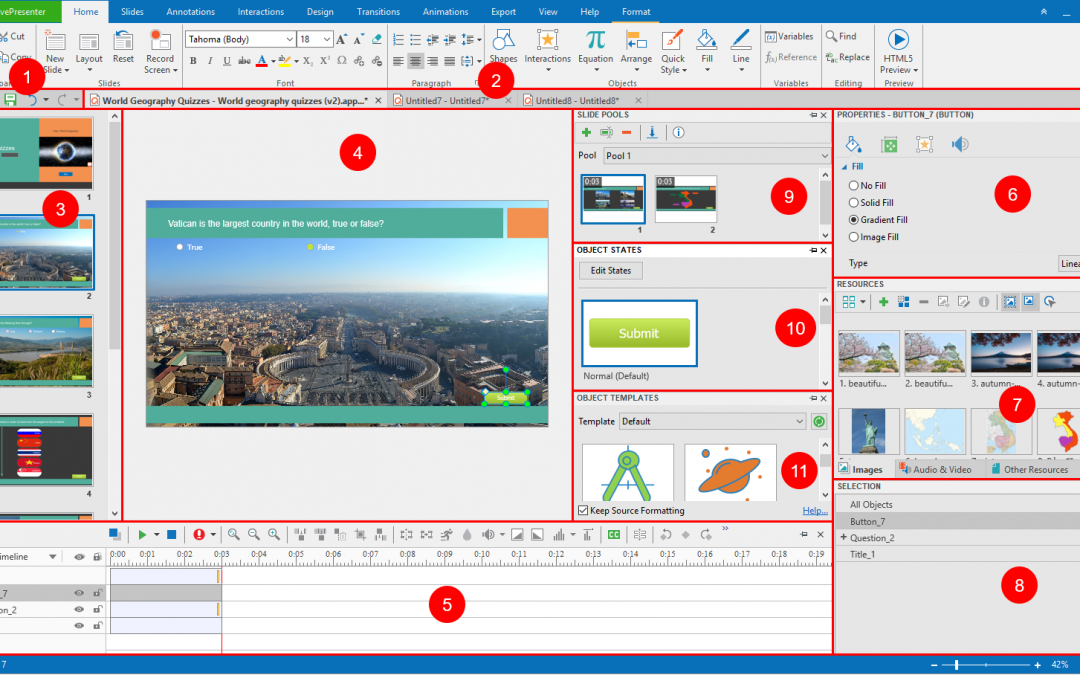This screenshot has height=675, width=1080.
Task: Stop timeline playback
Action: tap(172, 534)
